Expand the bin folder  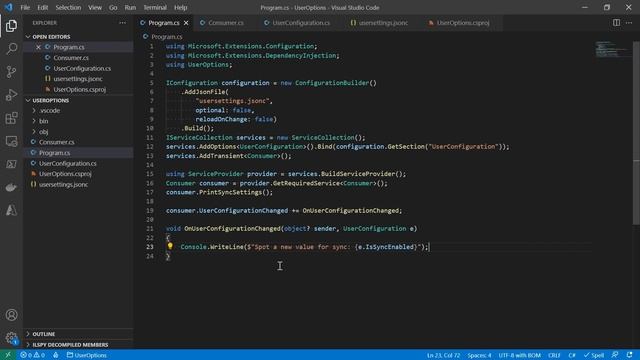(43, 121)
